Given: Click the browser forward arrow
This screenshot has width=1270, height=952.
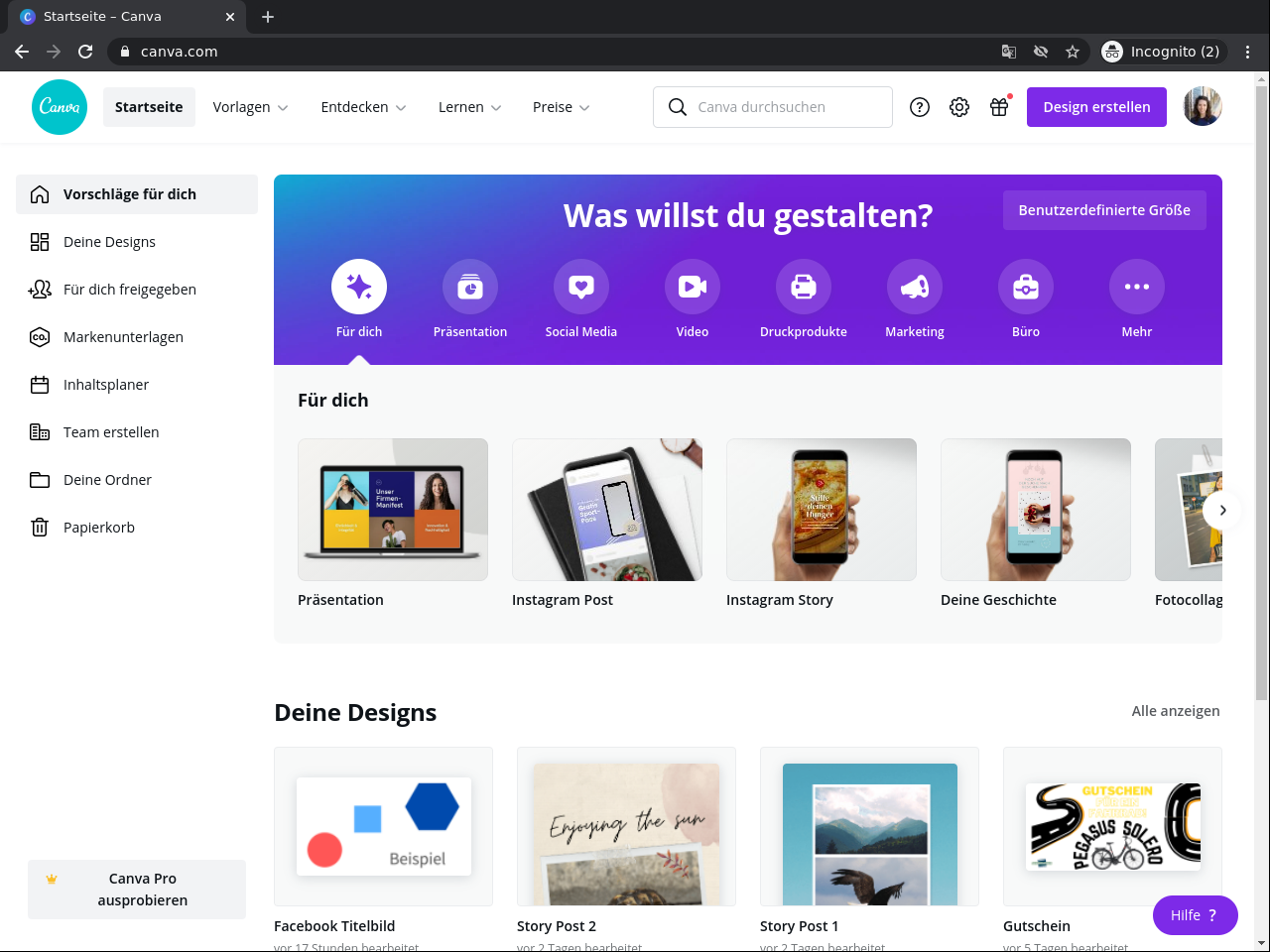Looking at the screenshot, I should click(x=54, y=52).
